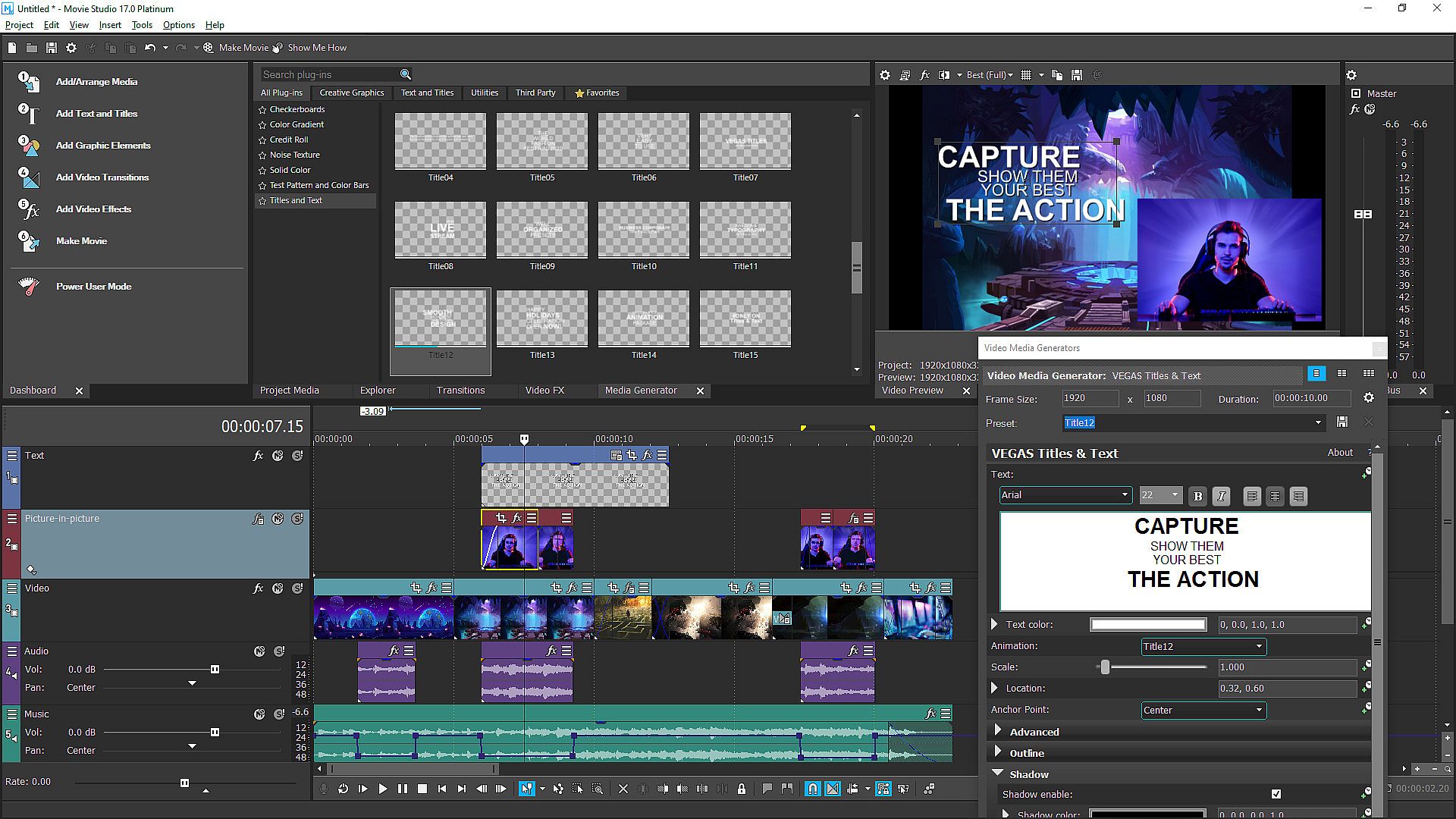The width and height of the screenshot is (1456, 819).
Task: Click the Insert Marker flag icon
Action: pos(767,789)
